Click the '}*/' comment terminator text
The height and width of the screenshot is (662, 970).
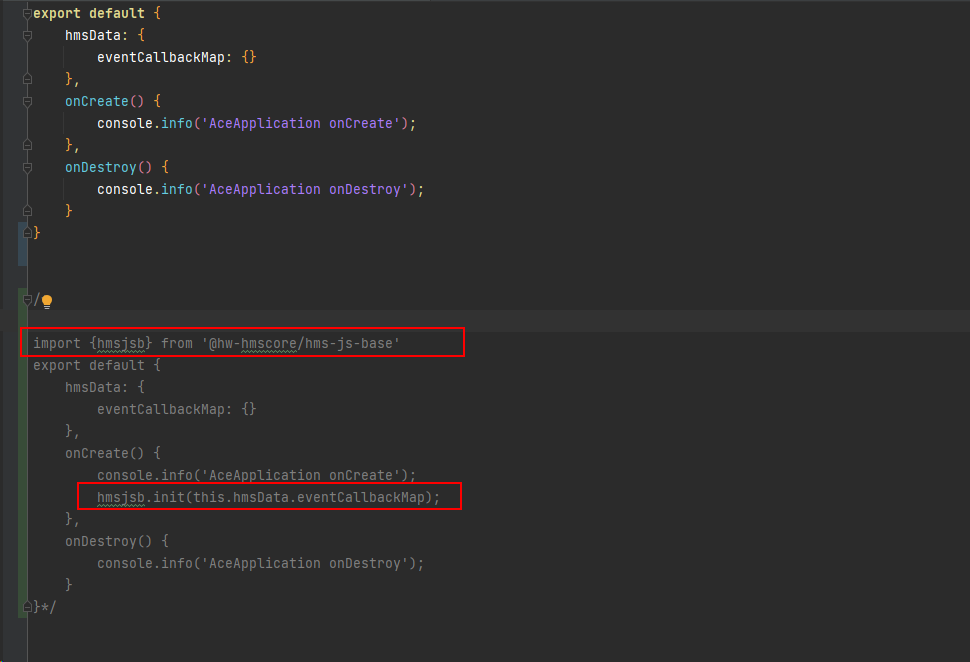click(45, 608)
